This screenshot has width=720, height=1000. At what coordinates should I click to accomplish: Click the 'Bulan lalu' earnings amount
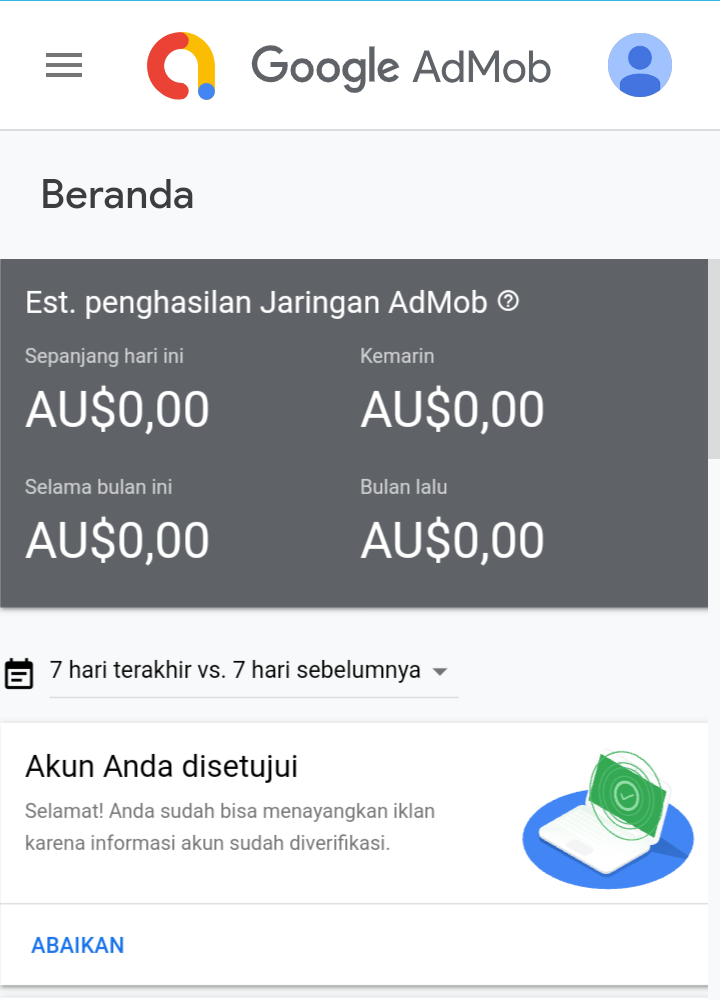coord(452,541)
